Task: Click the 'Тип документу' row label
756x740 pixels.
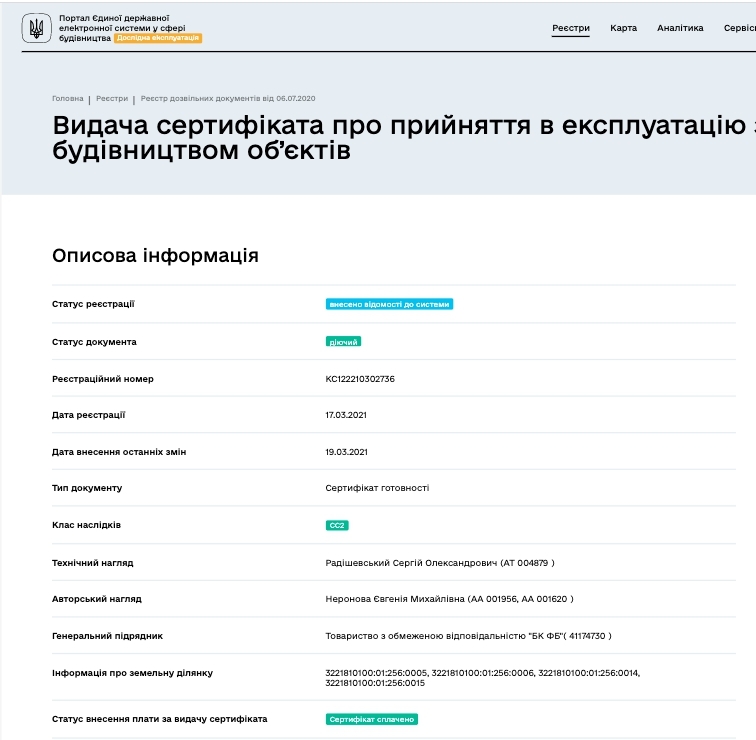Action: tap(87, 488)
